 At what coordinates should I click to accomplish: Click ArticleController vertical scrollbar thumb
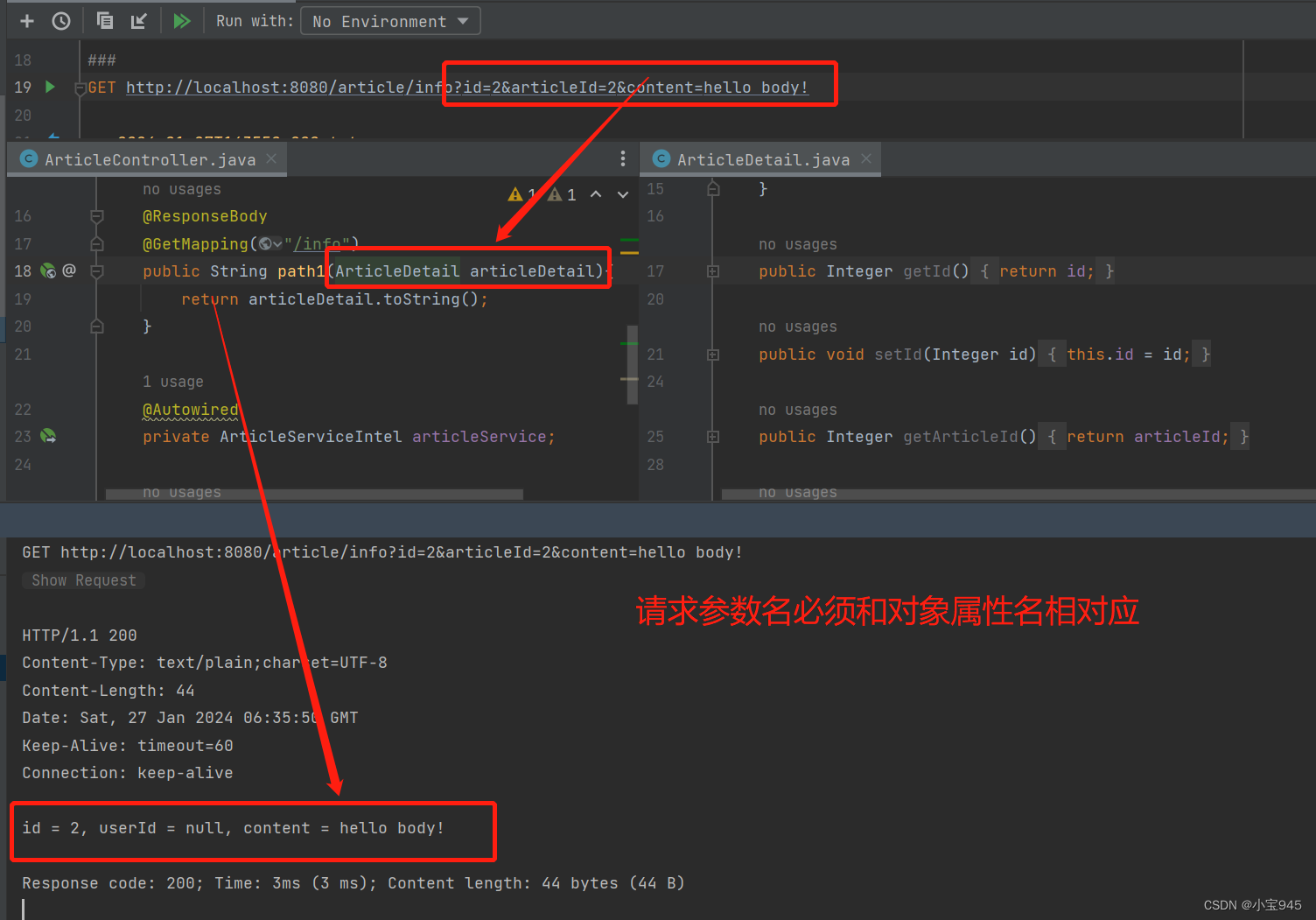[632, 364]
